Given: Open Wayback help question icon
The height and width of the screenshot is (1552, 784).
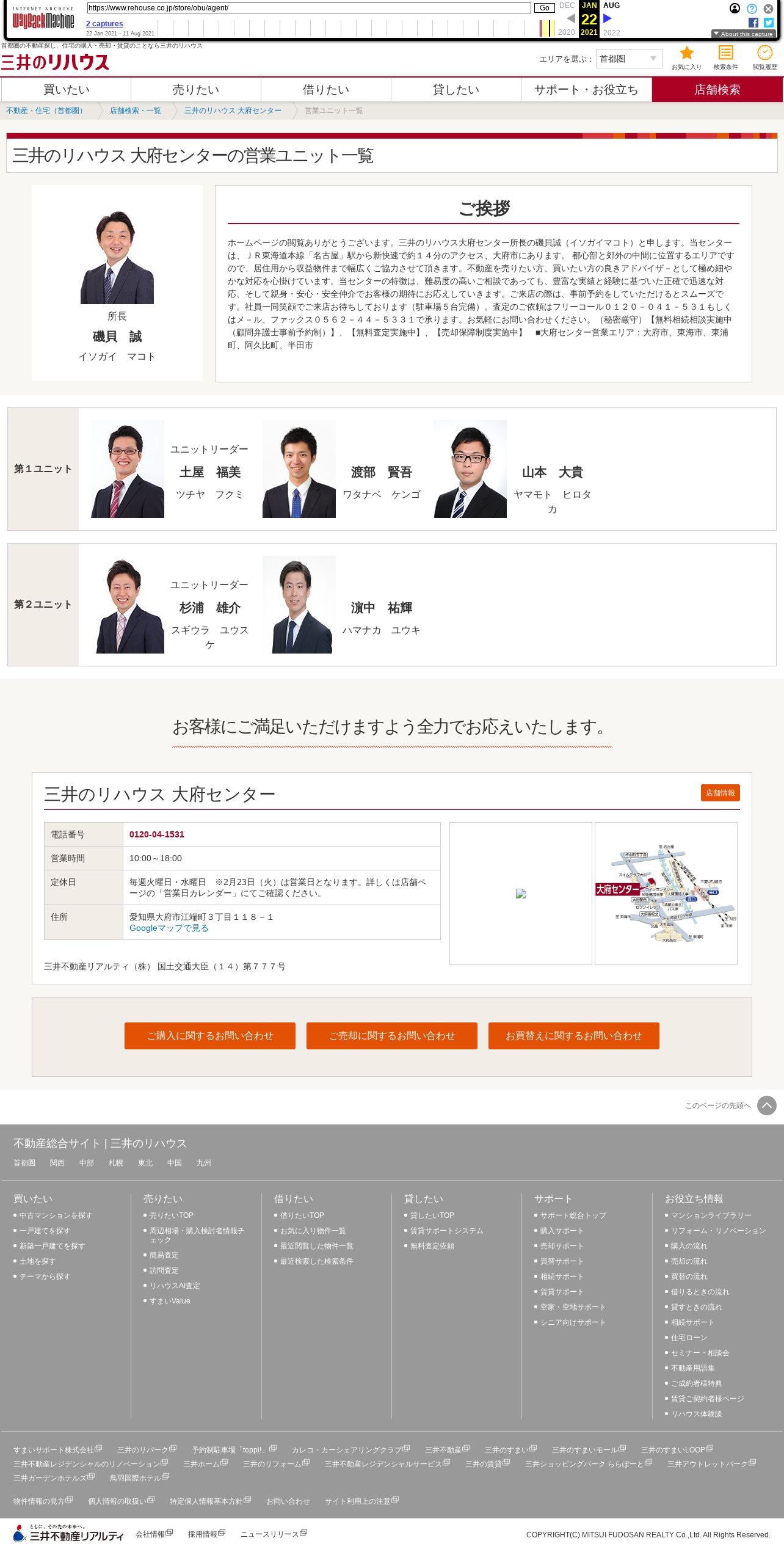Looking at the screenshot, I should [752, 9].
